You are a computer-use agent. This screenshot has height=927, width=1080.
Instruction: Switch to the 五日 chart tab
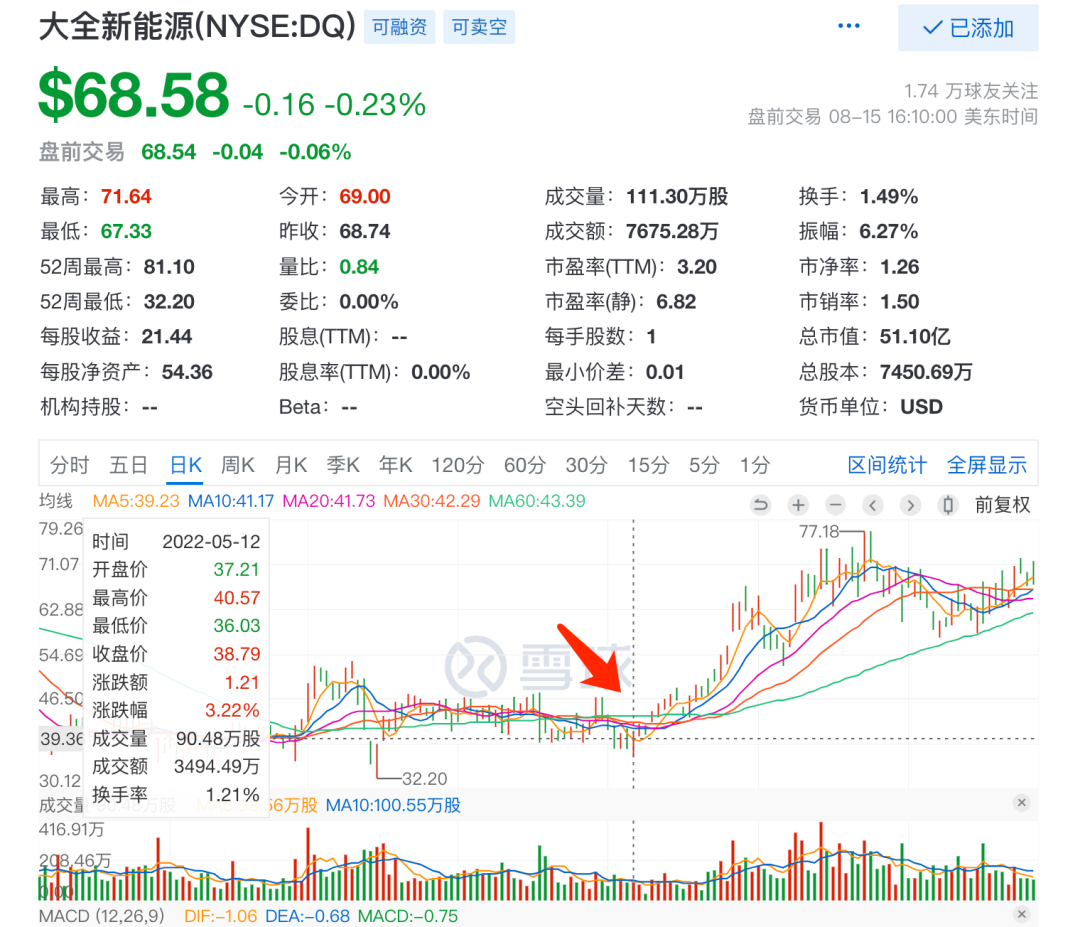(x=129, y=465)
